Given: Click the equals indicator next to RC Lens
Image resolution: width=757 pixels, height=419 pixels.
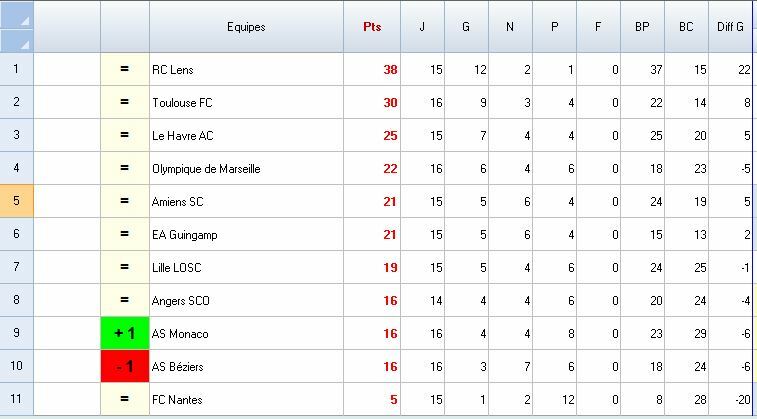Looking at the screenshot, I should 125,69.
